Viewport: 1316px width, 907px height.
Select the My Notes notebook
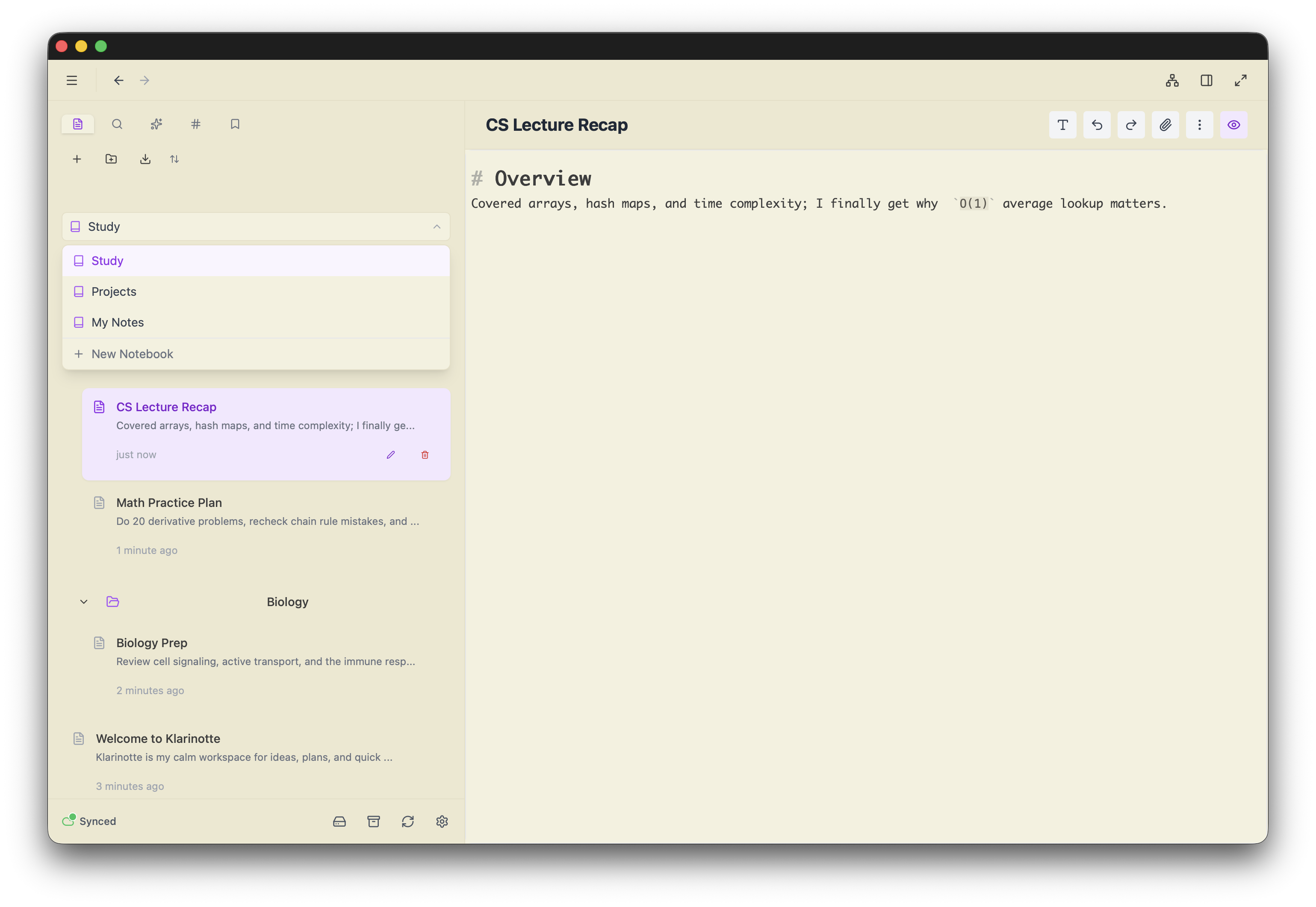tap(117, 322)
